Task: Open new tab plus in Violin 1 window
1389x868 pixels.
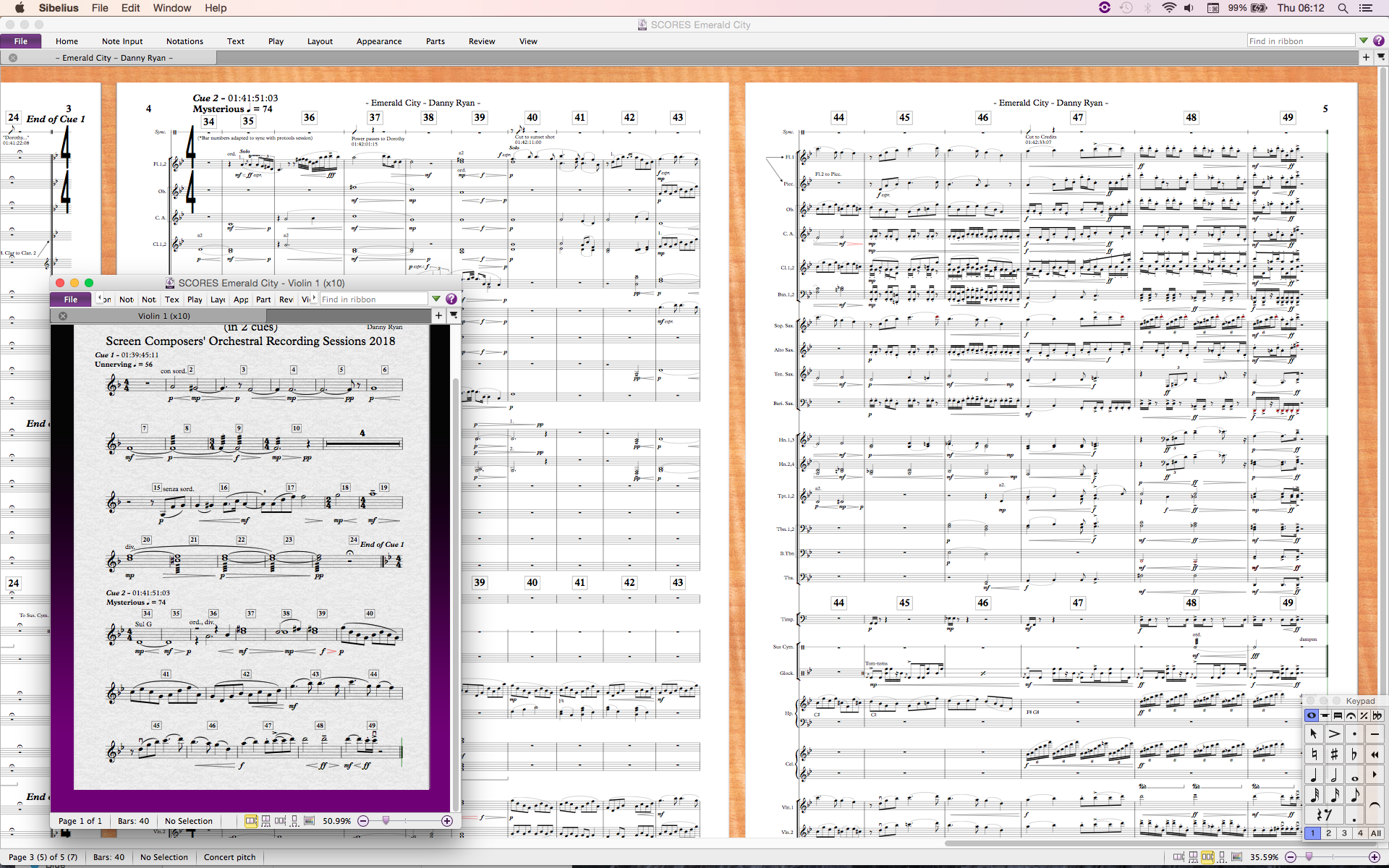Action: [x=438, y=315]
